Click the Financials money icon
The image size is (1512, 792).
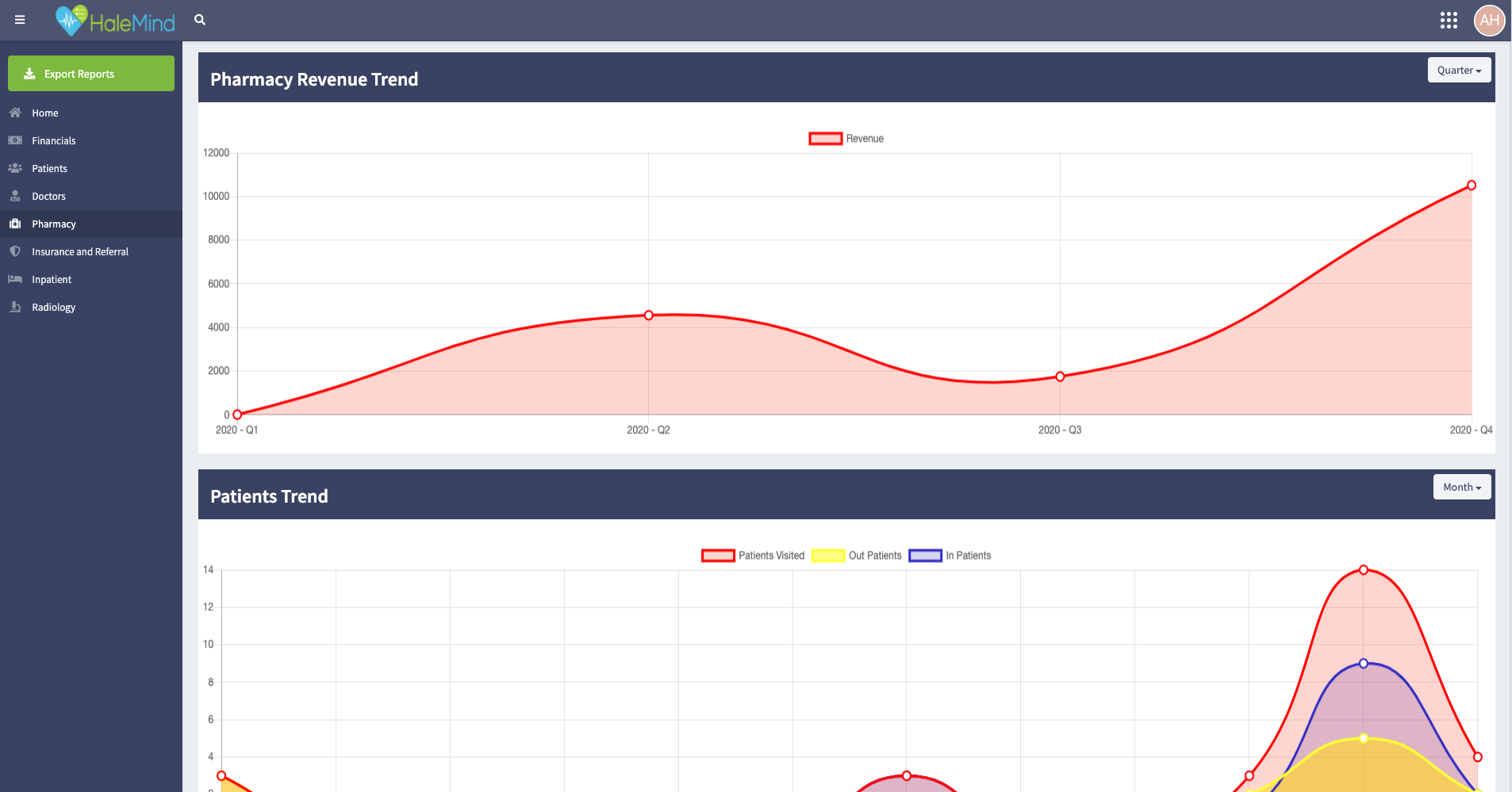click(x=15, y=140)
